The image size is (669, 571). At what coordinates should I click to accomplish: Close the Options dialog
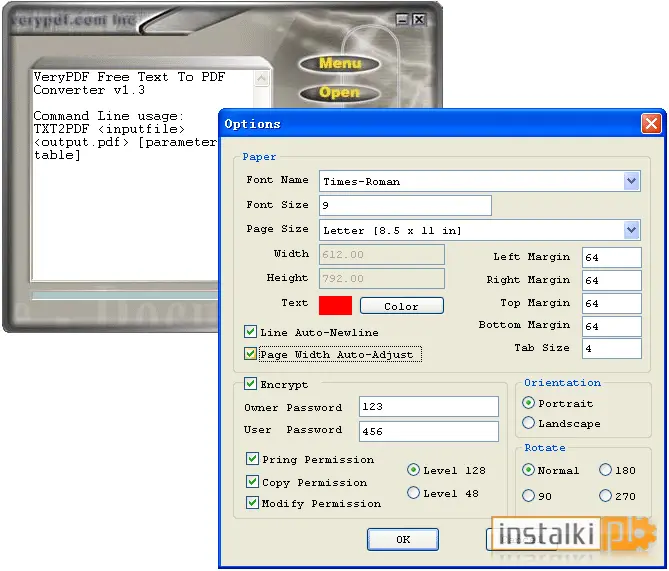[x=651, y=124]
